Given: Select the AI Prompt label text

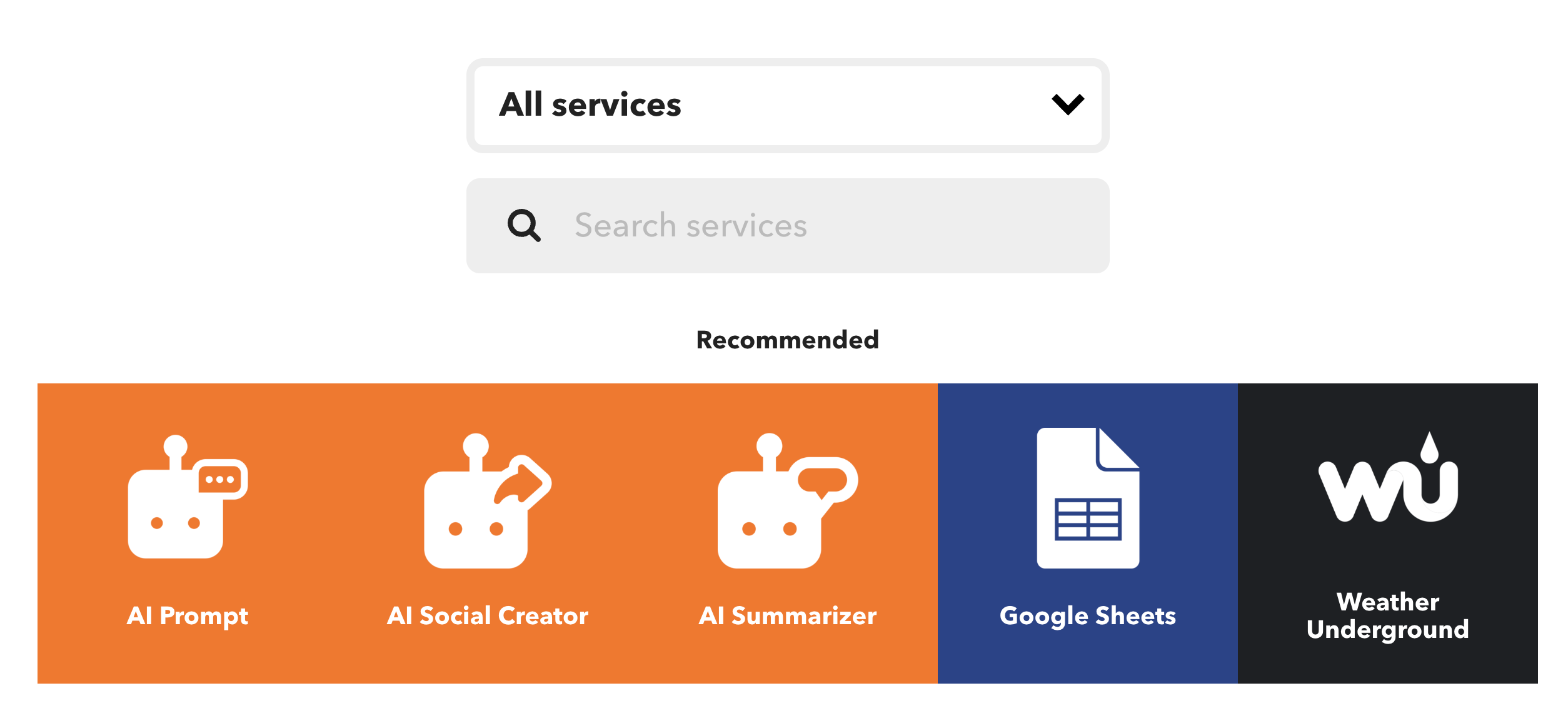Looking at the screenshot, I should tap(188, 616).
